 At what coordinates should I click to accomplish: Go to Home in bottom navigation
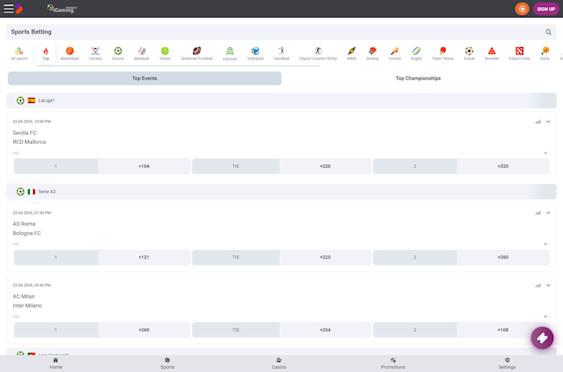point(56,363)
